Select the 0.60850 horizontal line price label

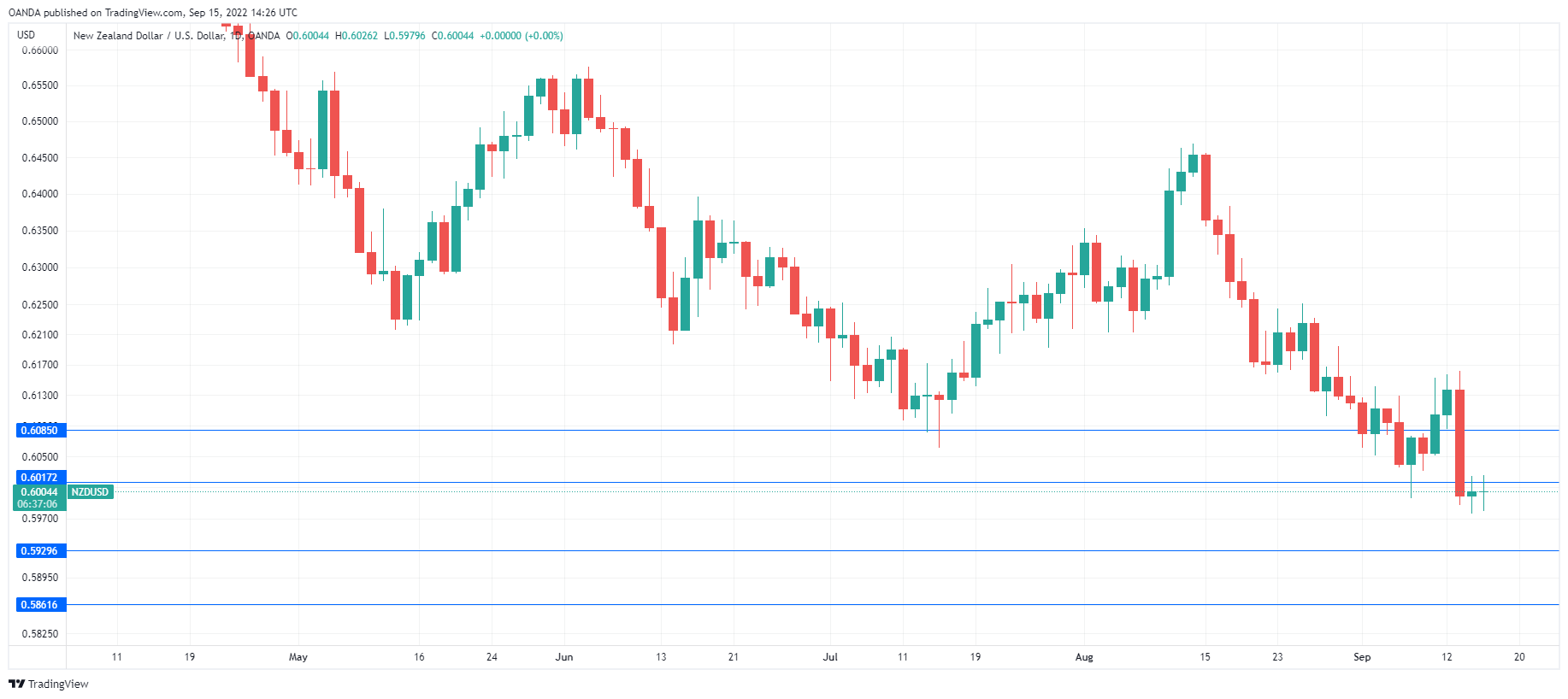39,431
